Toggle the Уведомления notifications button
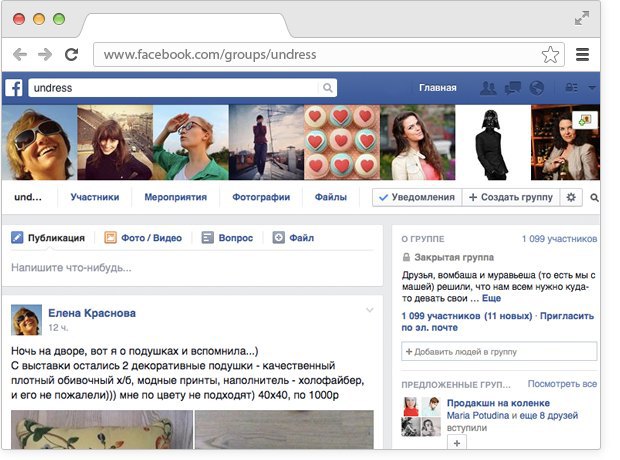Image resolution: width=620 pixels, height=460 pixels. click(417, 198)
